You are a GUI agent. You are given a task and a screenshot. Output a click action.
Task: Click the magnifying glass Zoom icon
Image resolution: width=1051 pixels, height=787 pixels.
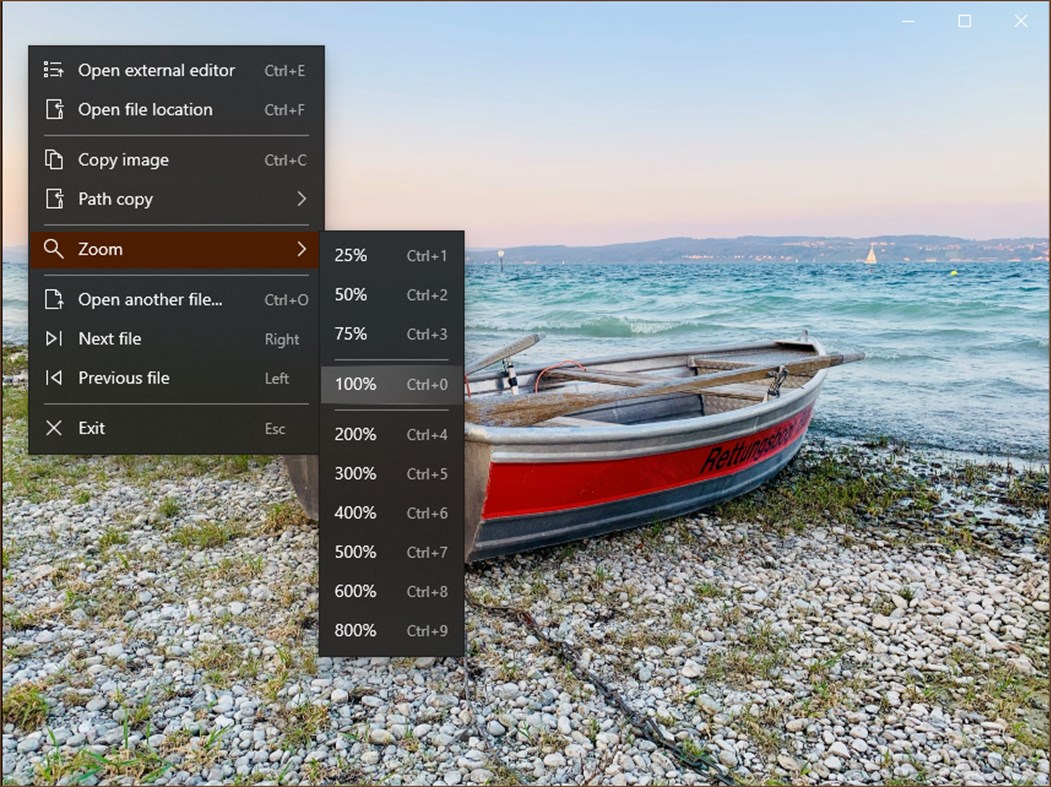pyautogui.click(x=53, y=249)
